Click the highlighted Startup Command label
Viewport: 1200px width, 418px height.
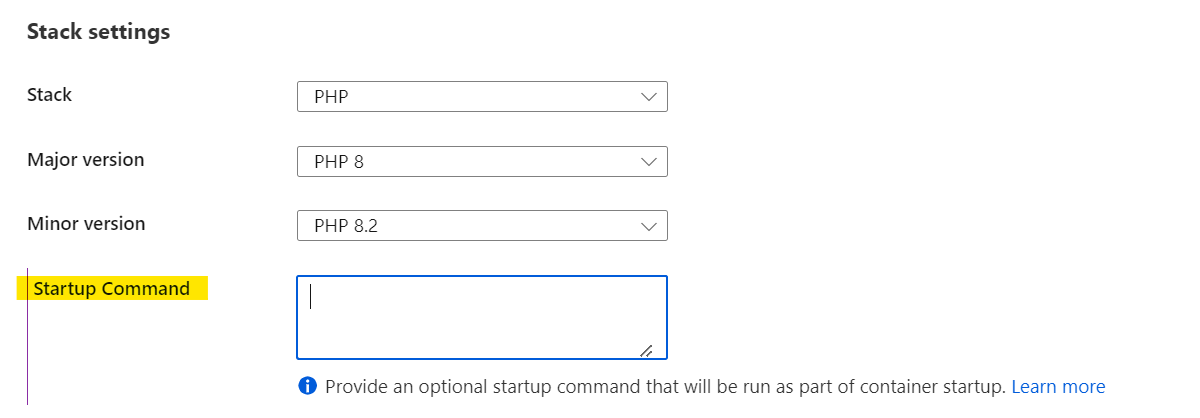click(112, 289)
